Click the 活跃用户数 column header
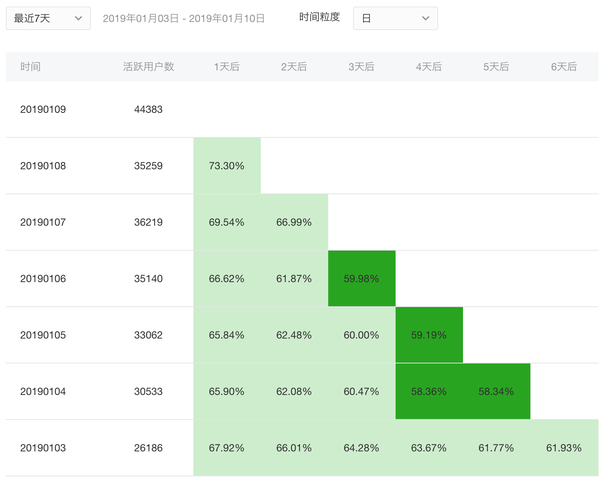The image size is (600, 477). 148,67
